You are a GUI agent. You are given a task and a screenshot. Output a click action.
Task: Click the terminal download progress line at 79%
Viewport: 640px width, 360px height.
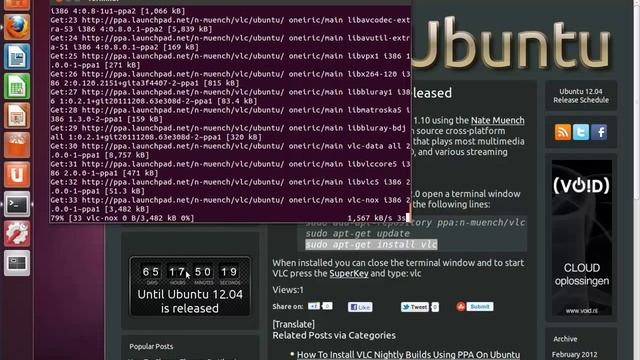(x=230, y=218)
